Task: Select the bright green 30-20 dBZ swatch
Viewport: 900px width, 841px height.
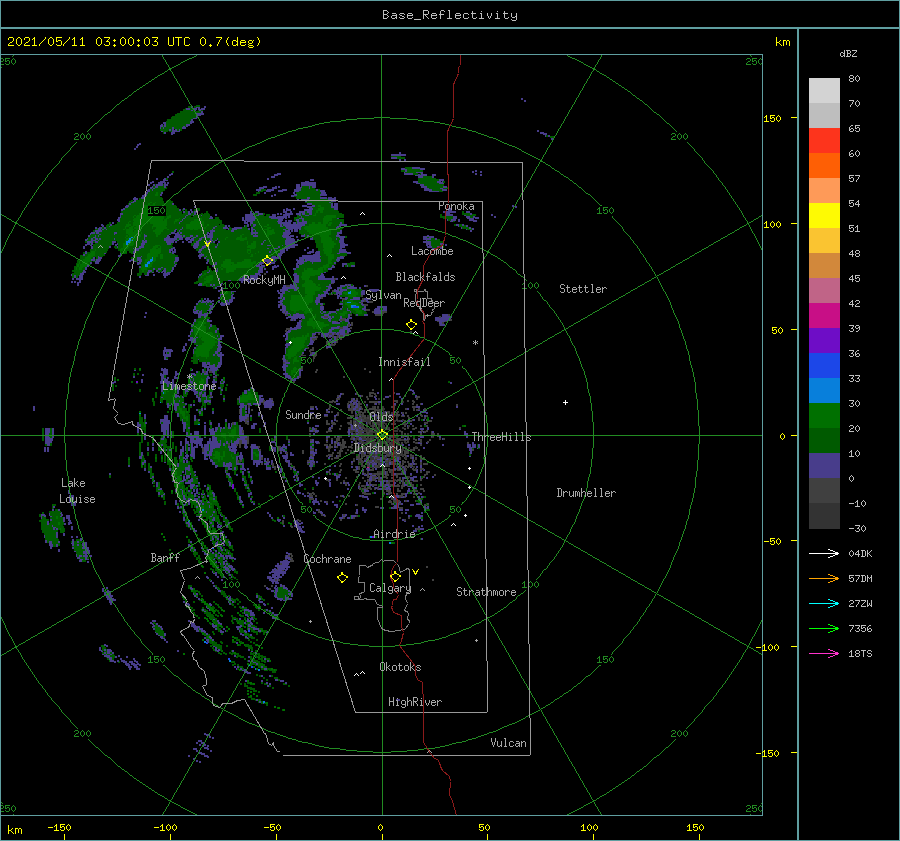Action: pos(824,415)
